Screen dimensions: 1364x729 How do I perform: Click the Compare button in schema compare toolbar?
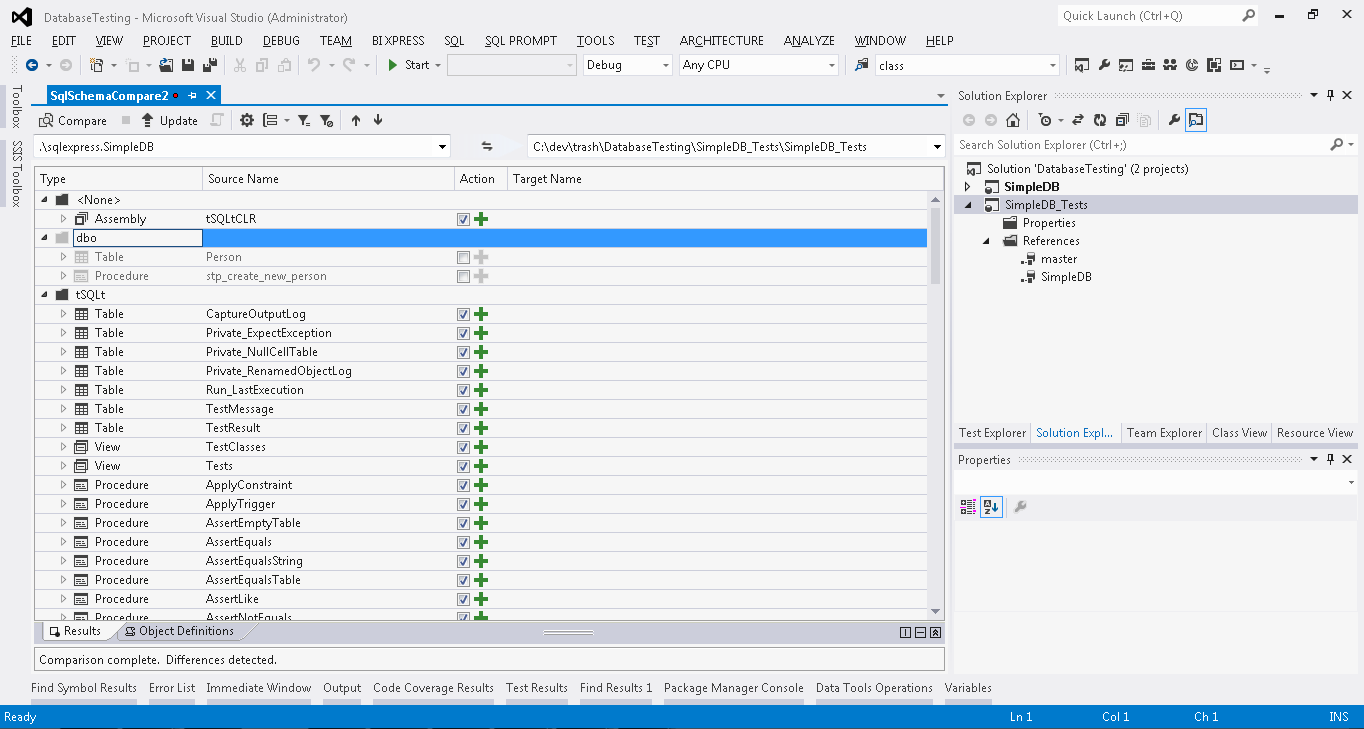click(73, 120)
